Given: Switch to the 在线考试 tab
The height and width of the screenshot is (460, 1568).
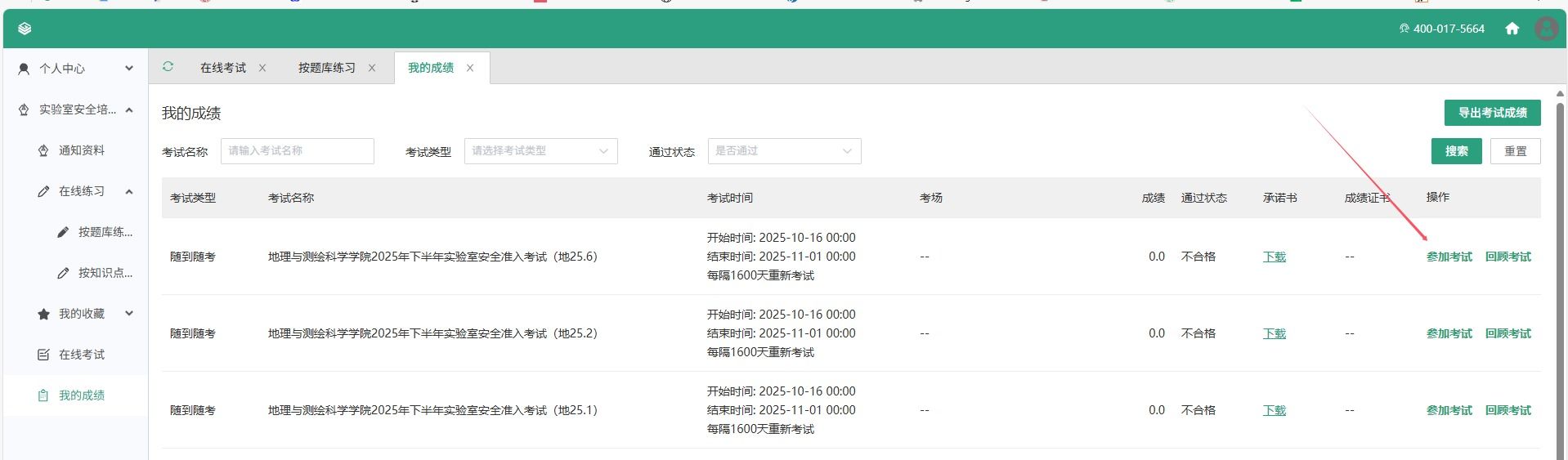Looking at the screenshot, I should pos(222,68).
